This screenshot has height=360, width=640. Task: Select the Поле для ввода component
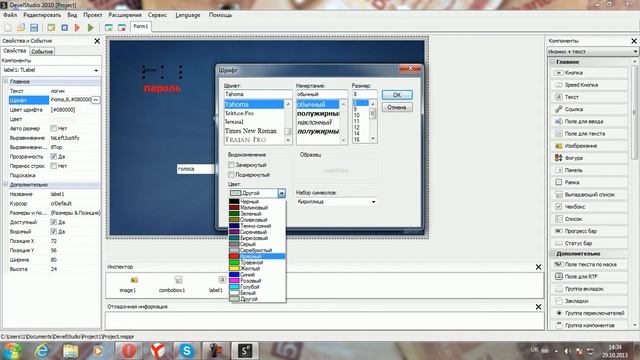[589, 122]
